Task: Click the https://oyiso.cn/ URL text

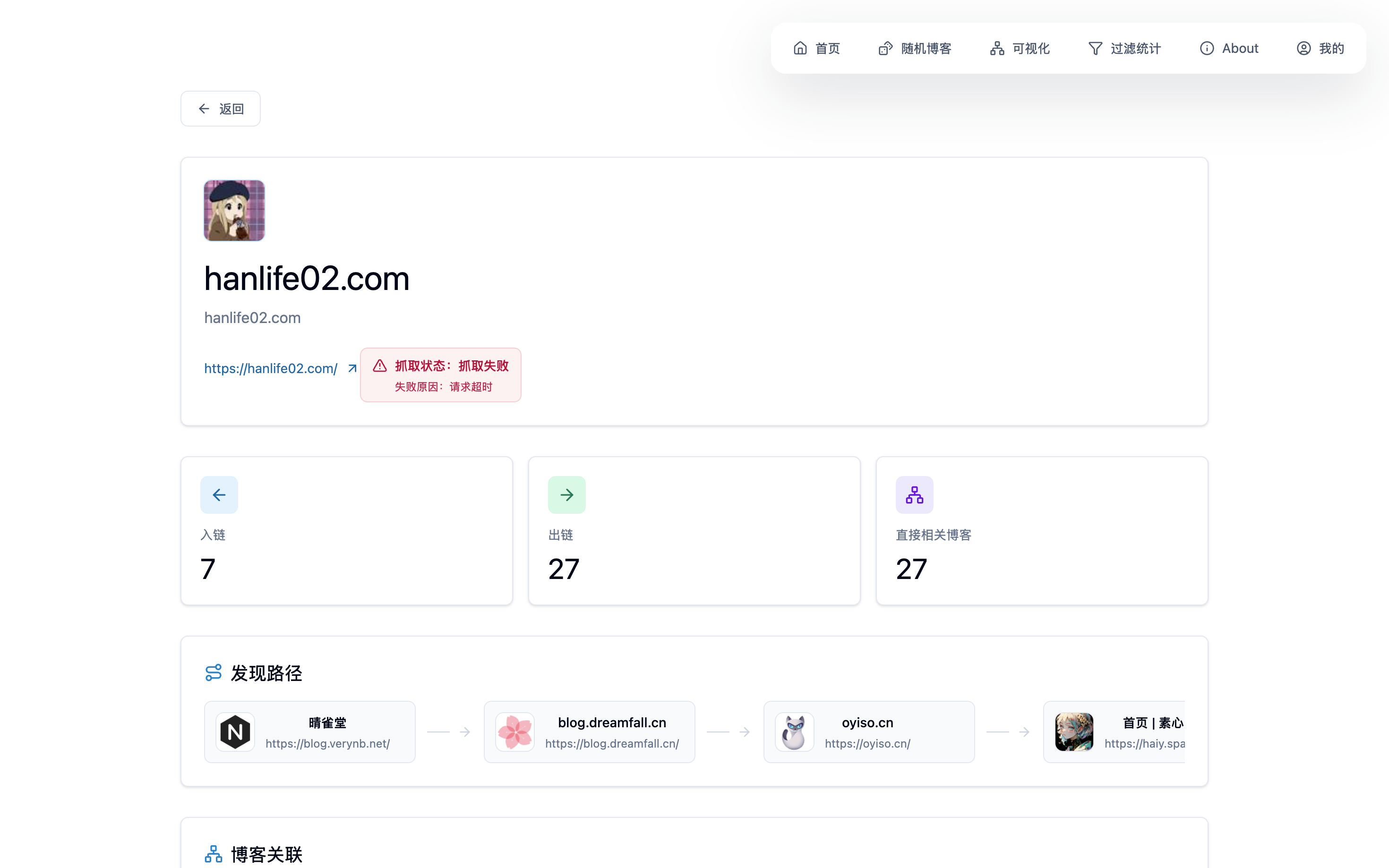Action: click(867, 743)
